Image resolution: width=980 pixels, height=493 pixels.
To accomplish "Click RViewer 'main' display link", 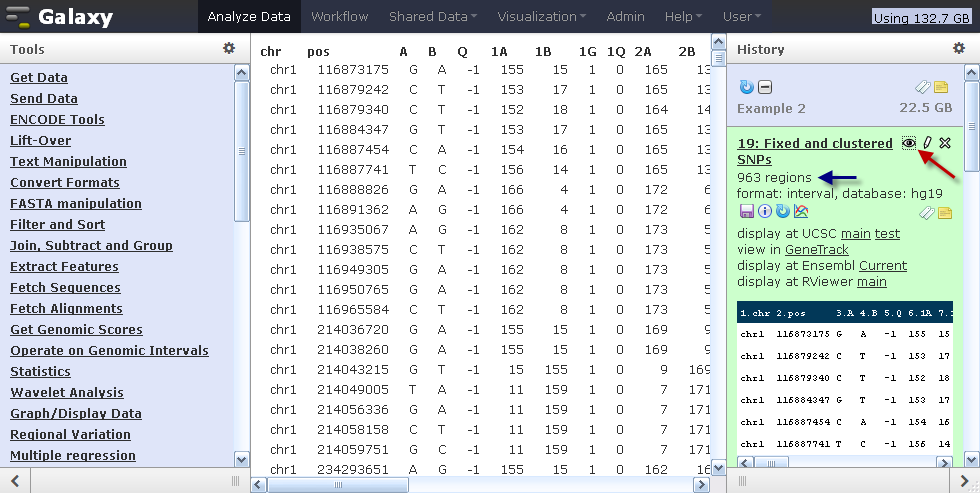I will 871,281.
